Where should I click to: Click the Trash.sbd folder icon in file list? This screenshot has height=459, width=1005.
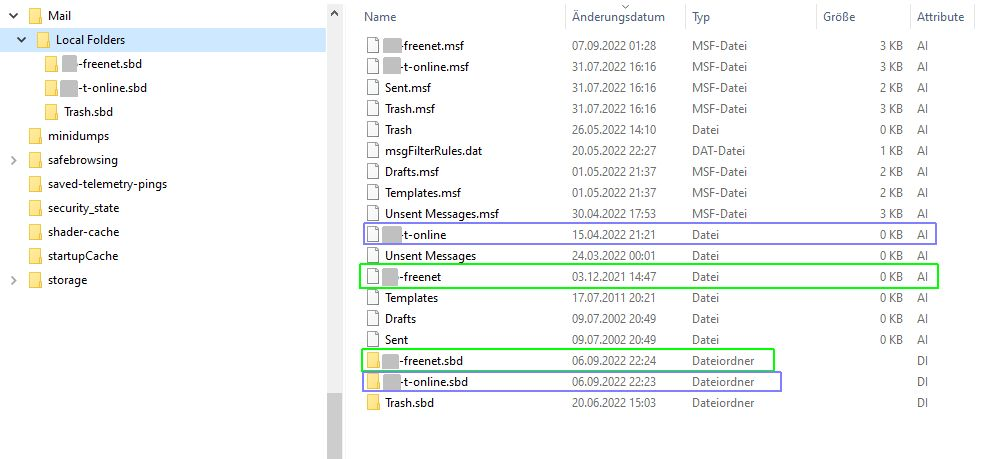[x=372, y=403]
